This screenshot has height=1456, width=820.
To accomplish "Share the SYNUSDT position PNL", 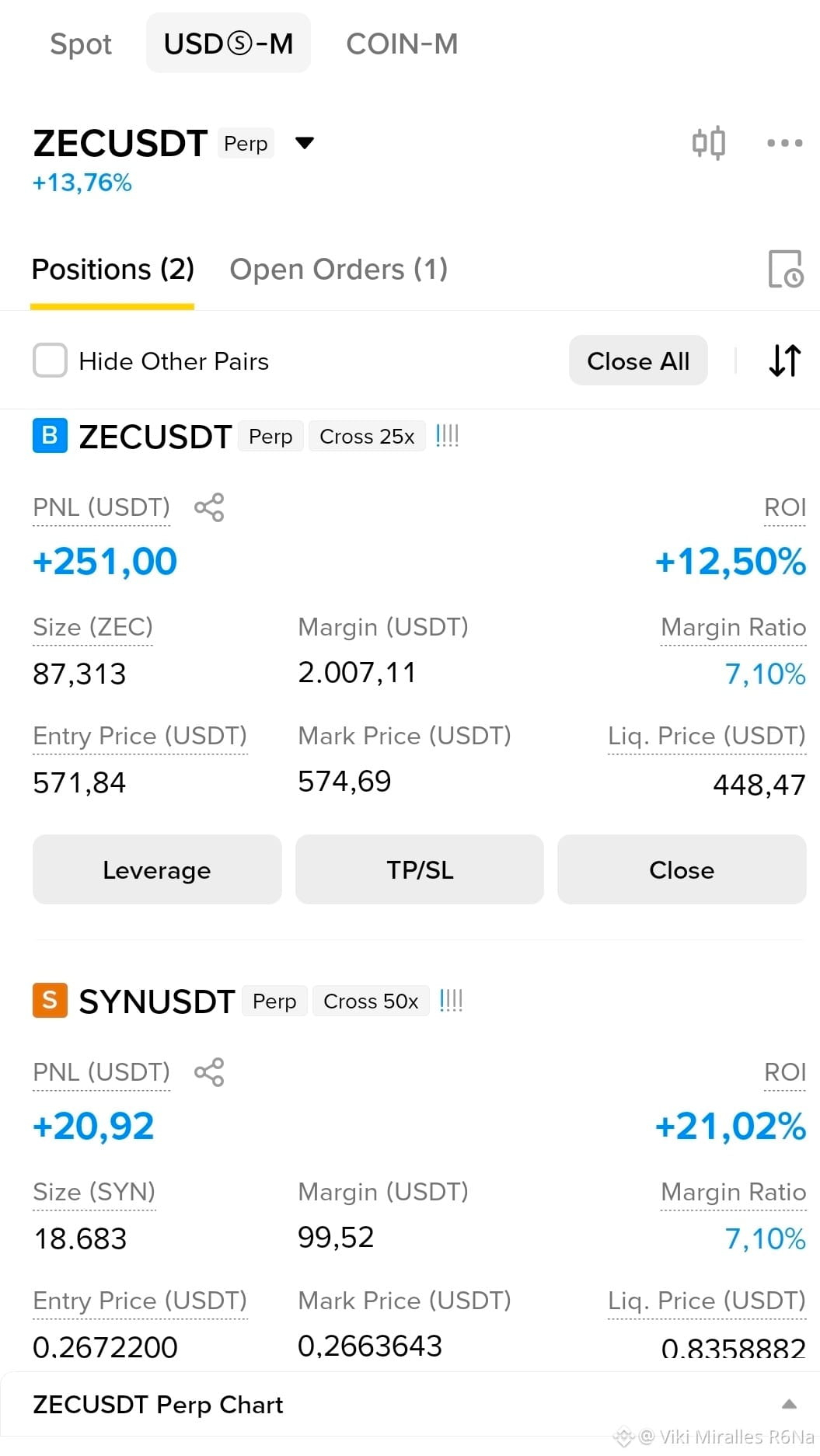I will [x=209, y=1072].
